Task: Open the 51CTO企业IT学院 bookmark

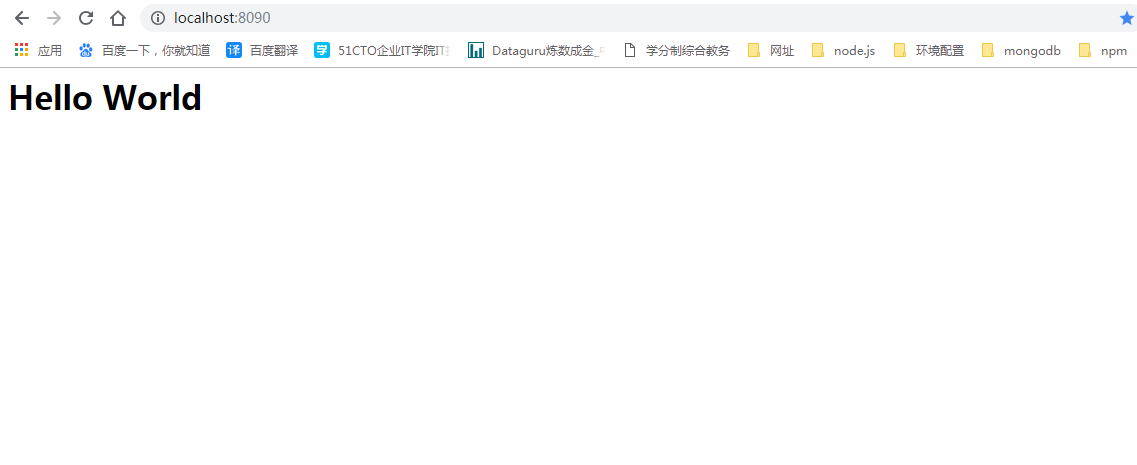Action: 382,50
